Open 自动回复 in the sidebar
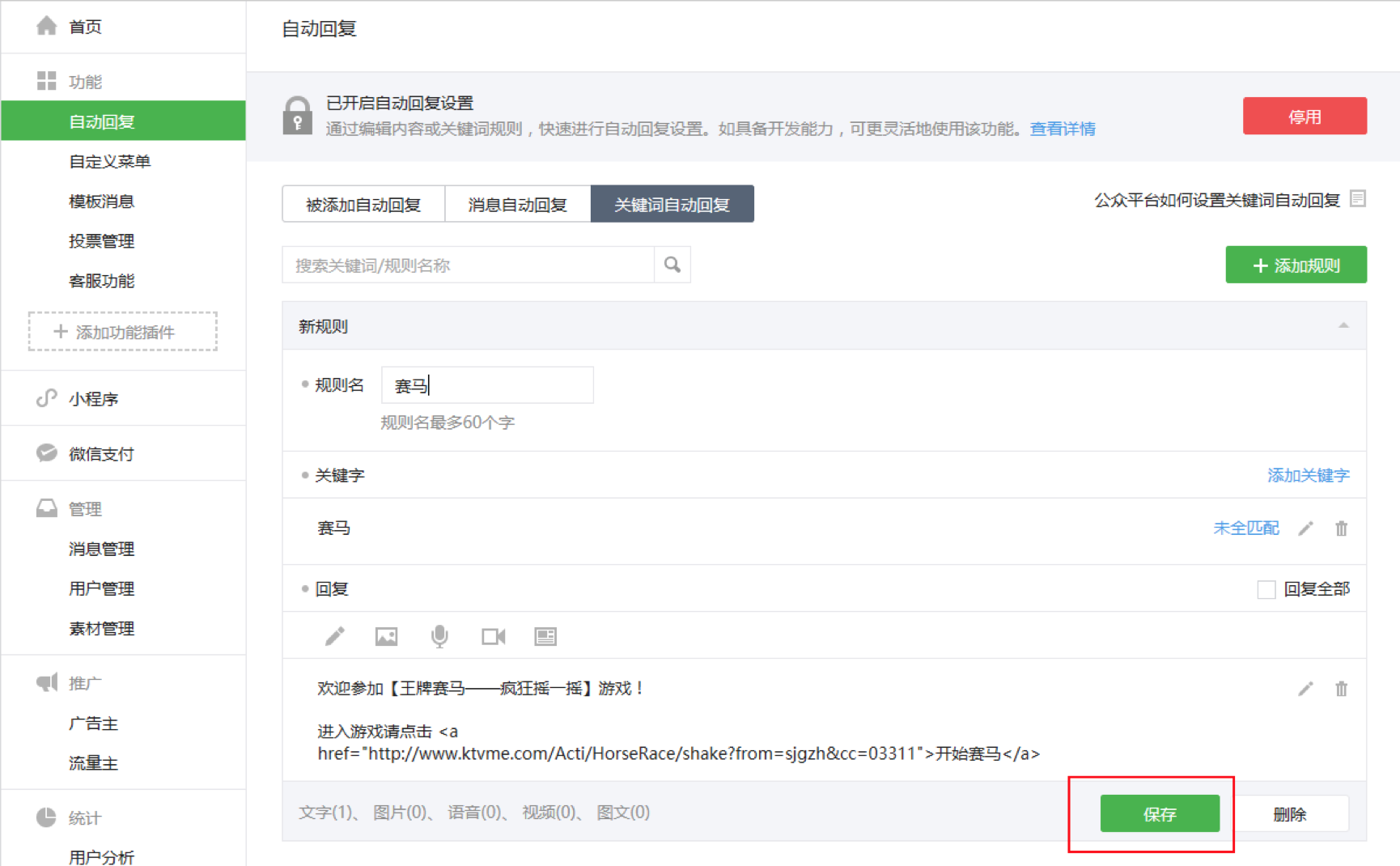This screenshot has width=1400, height=866. [x=123, y=121]
